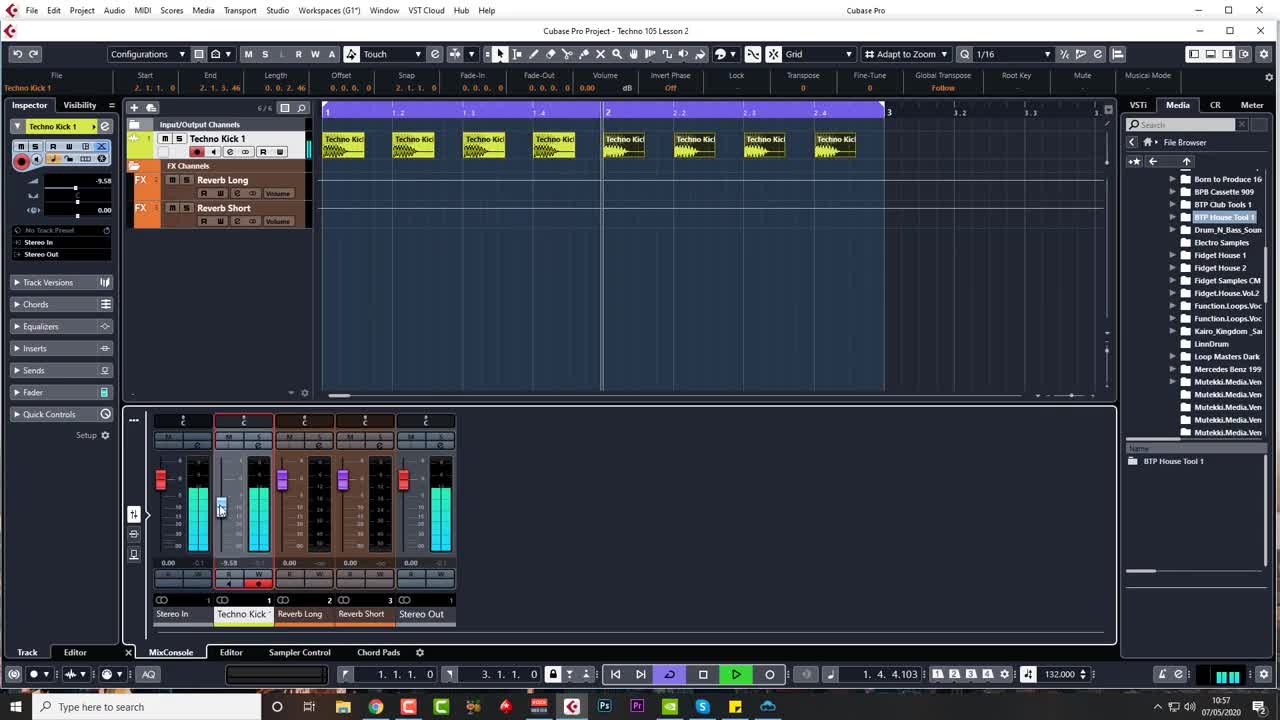Switch to the Chord Pads tab
This screenshot has height=720, width=1280.
(x=378, y=652)
